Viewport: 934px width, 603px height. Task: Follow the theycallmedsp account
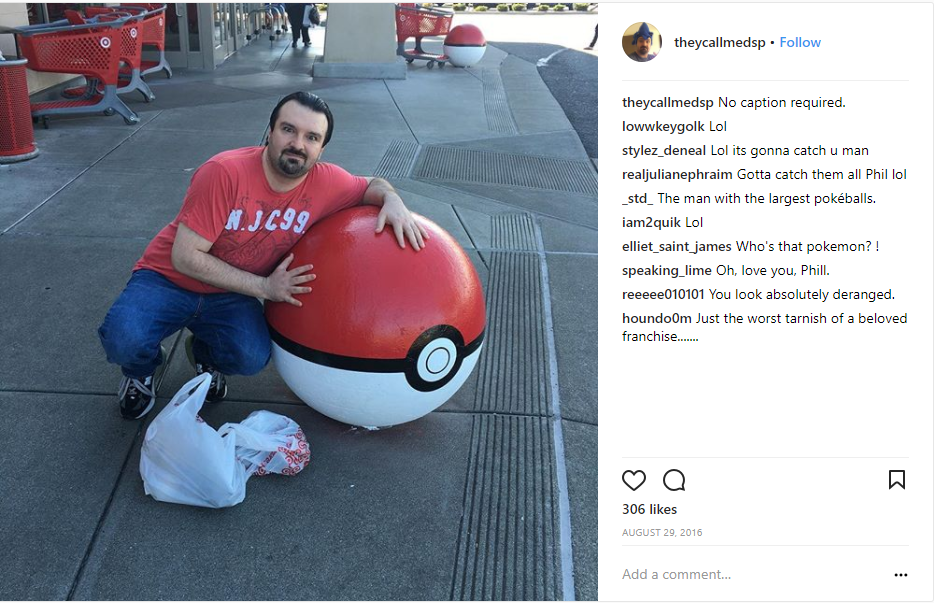pos(800,42)
